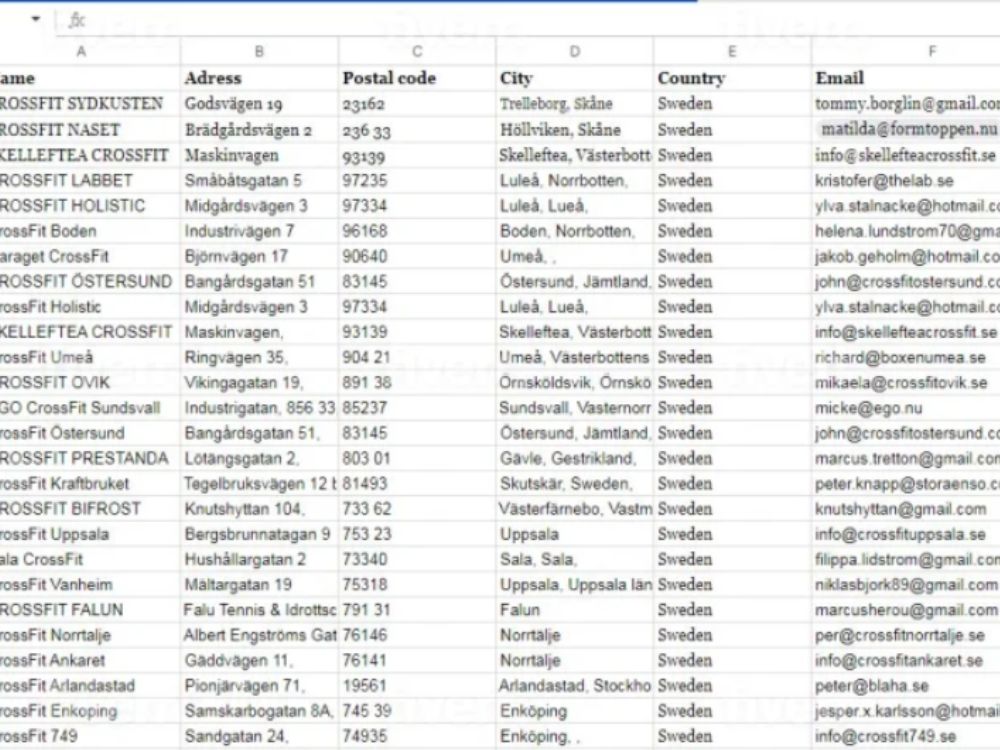This screenshot has width=1000, height=750.
Task: Select the cell 'Godsvägen 19'
Action: [260, 104]
